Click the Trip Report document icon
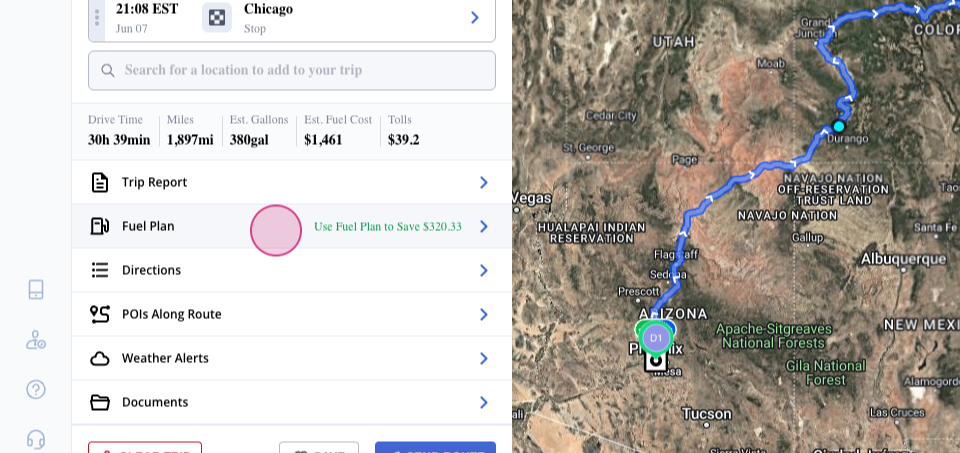The height and width of the screenshot is (453, 960). (100, 182)
